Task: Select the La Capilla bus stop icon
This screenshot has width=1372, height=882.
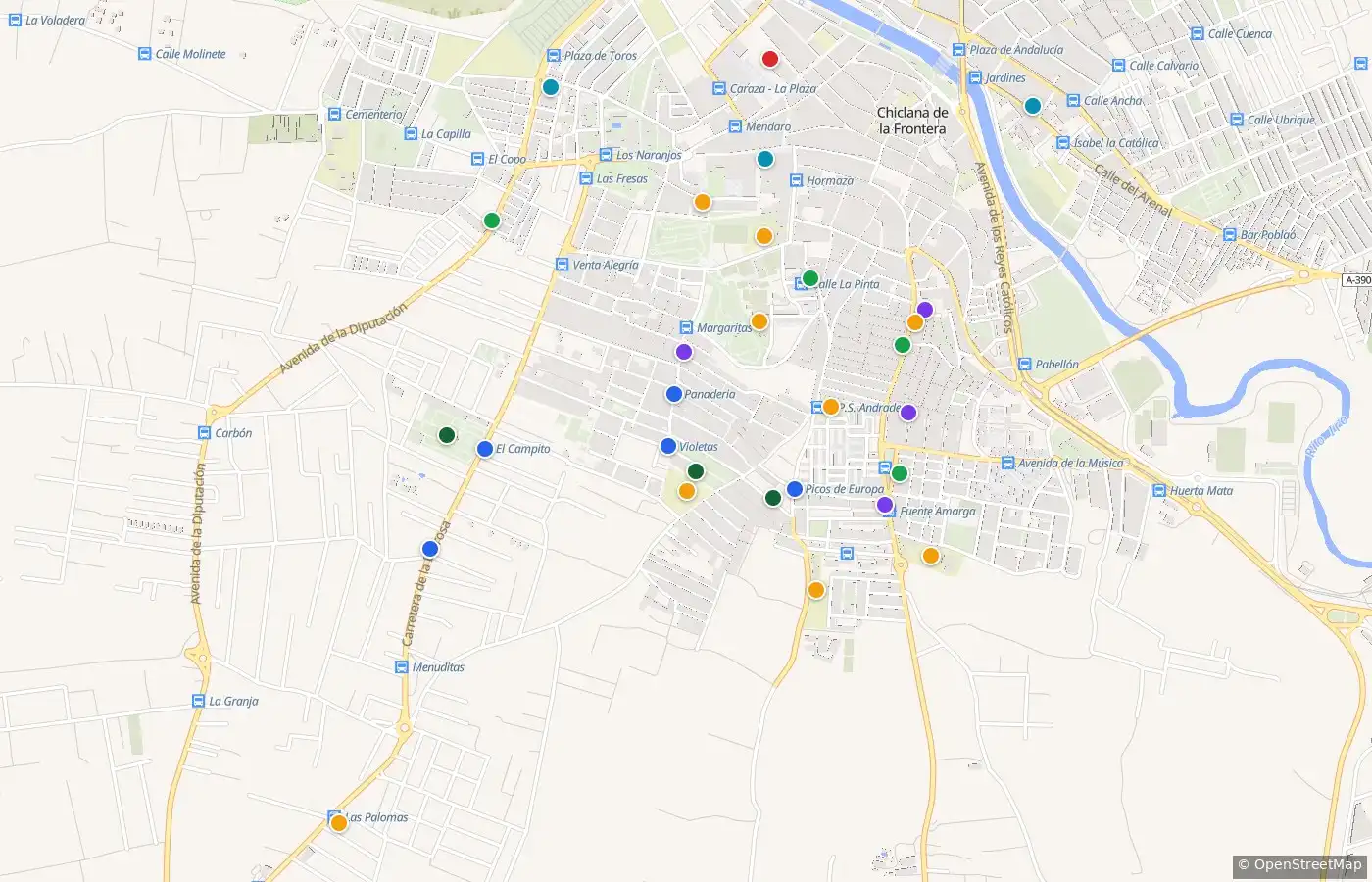Action: coord(411,134)
